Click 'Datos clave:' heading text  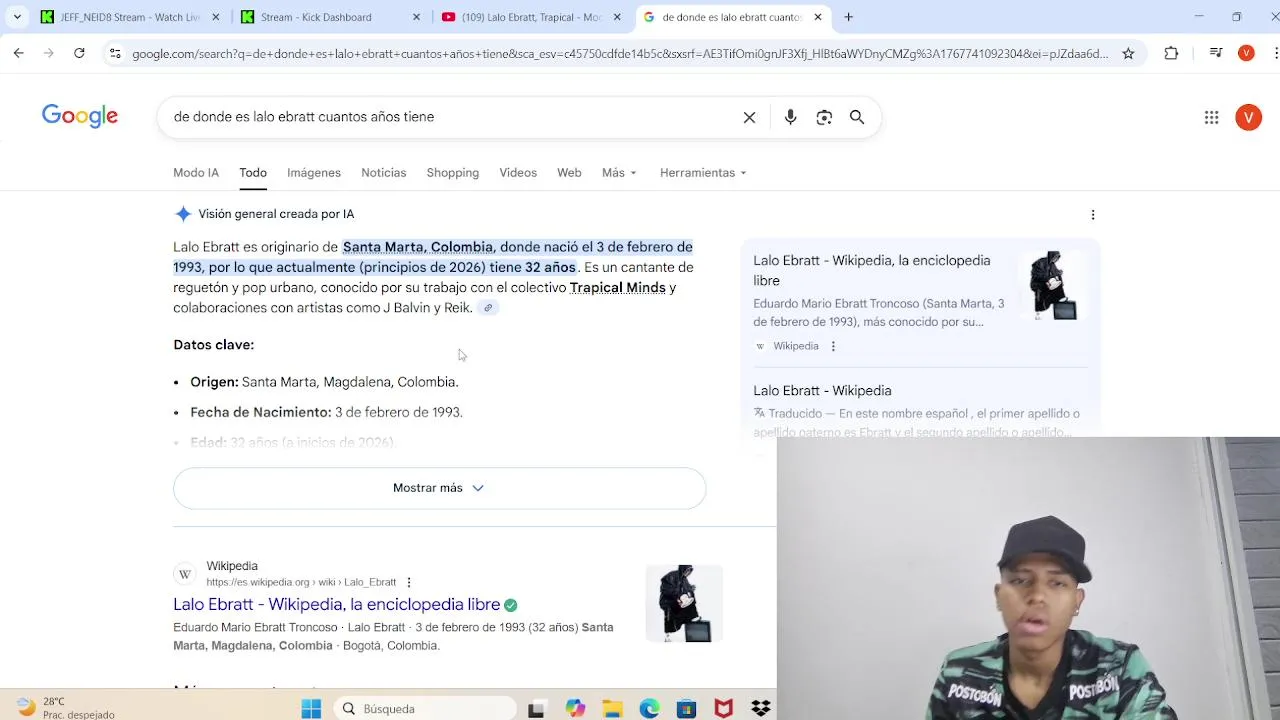click(x=213, y=345)
